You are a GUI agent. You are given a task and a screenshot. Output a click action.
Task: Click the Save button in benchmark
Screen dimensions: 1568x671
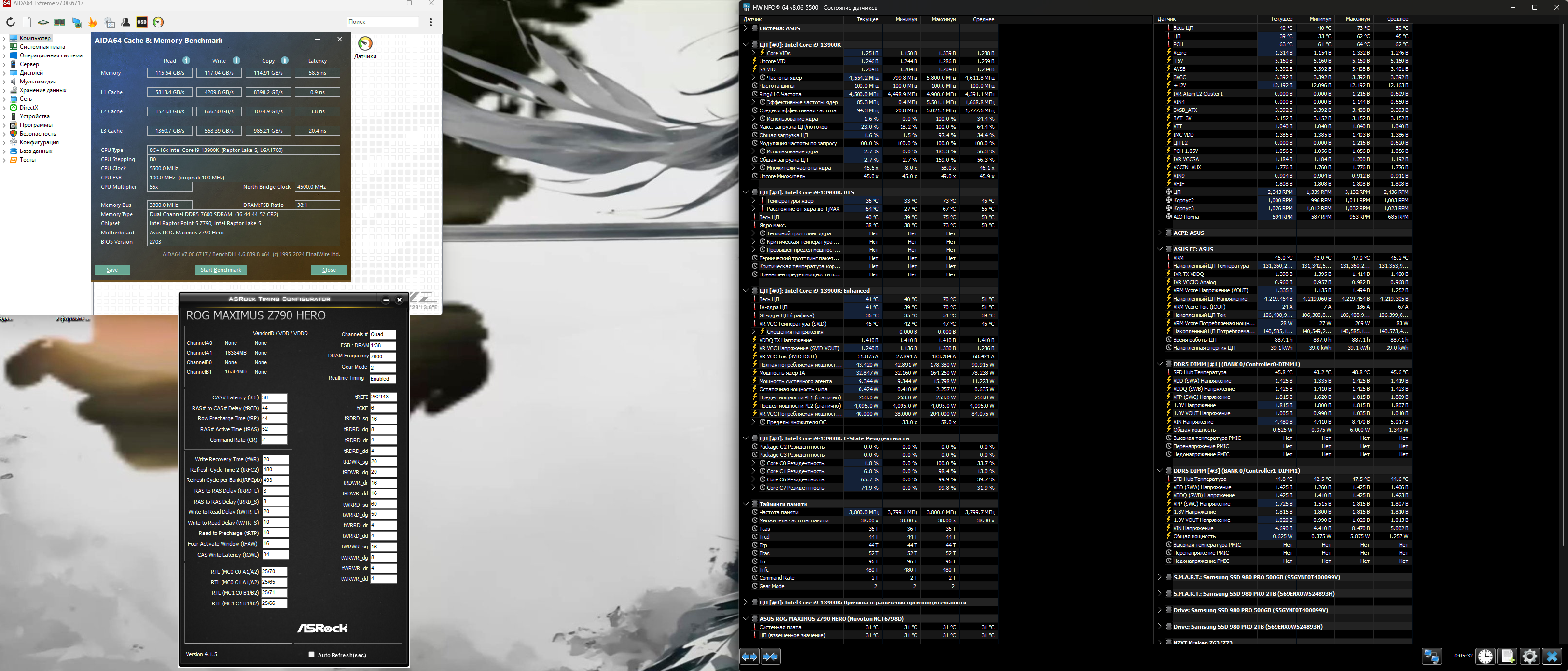(x=112, y=270)
